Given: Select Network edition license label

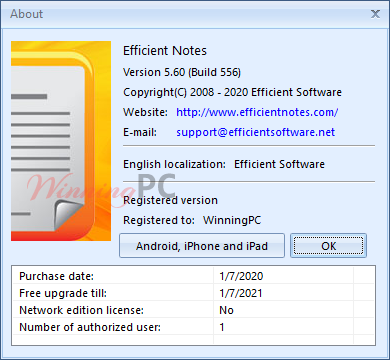Looking at the screenshot, I should click(82, 310).
